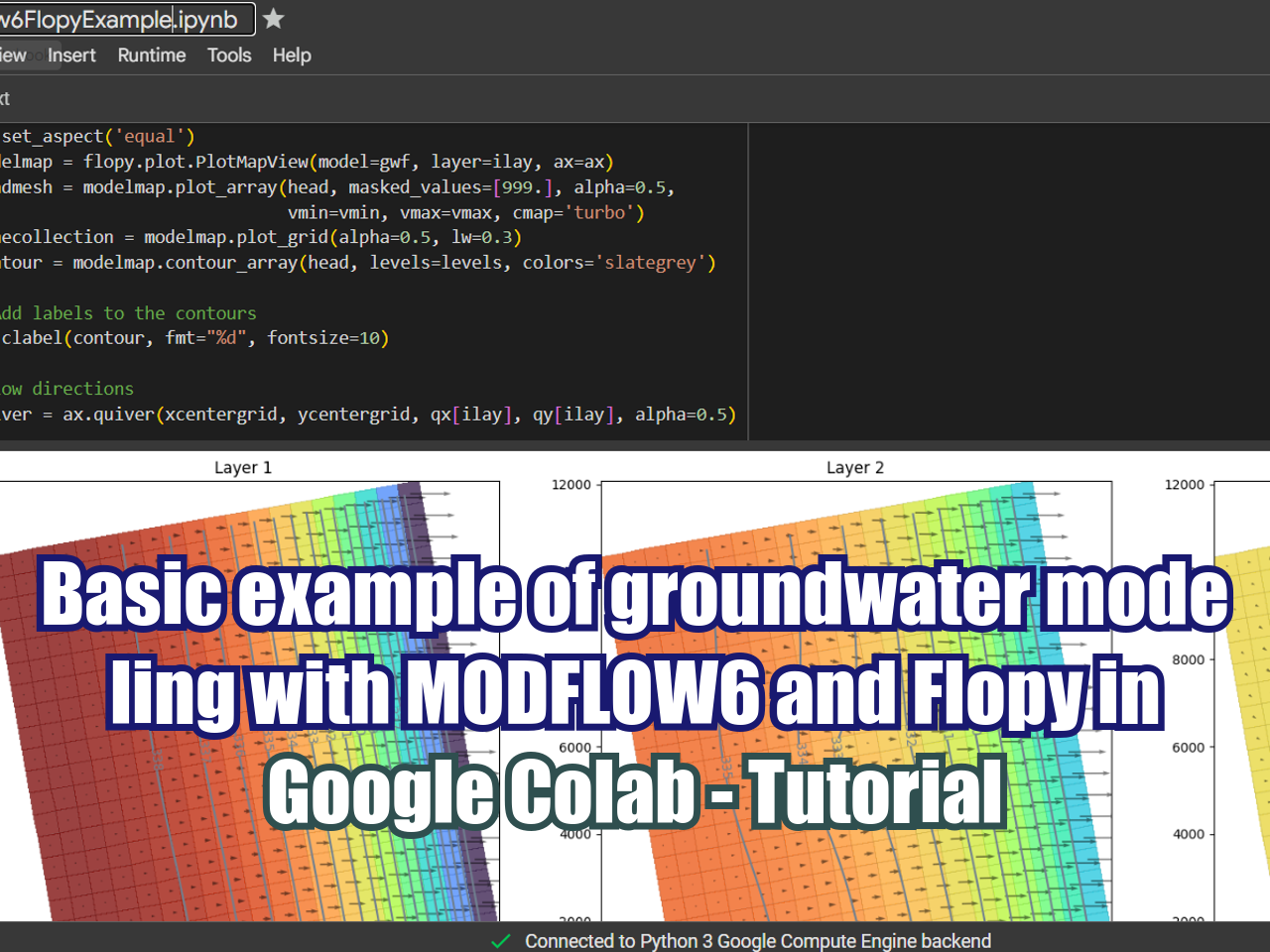Open the Insert menu
Screen dimensions: 1270x952
tap(71, 56)
